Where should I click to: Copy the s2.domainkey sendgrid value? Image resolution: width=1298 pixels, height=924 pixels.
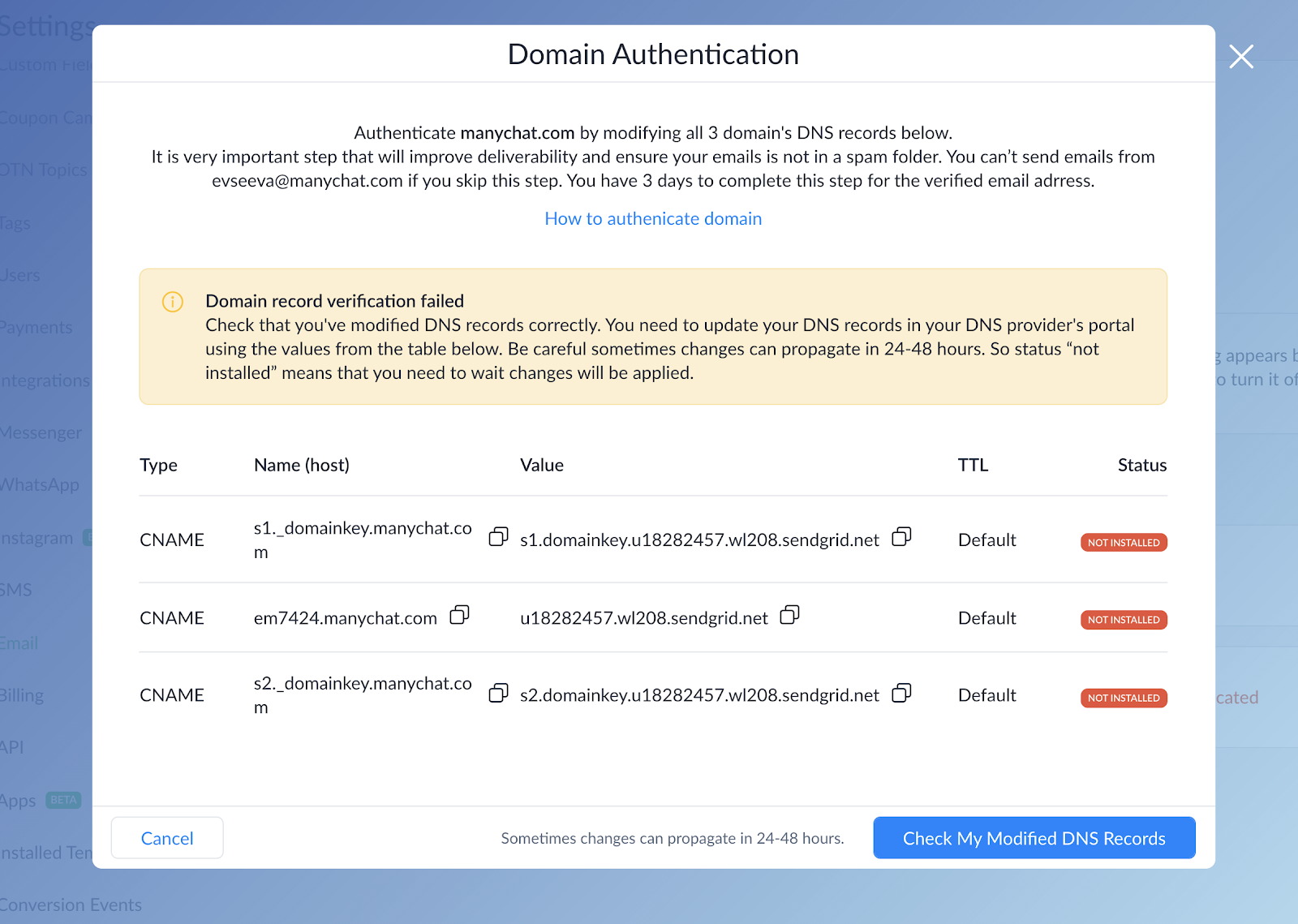coord(901,693)
